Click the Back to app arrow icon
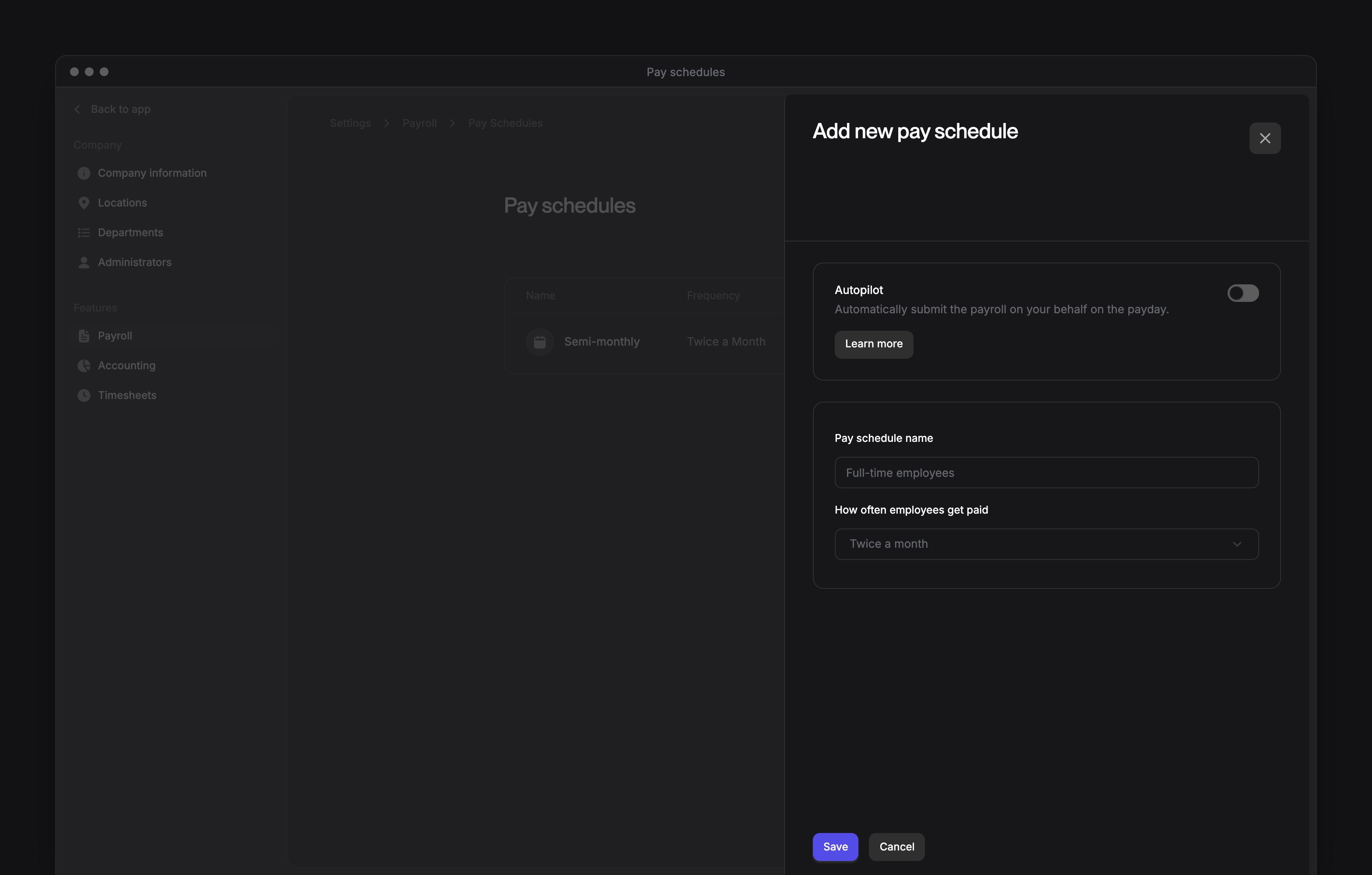Screen dimensions: 1372x875 point(77,109)
